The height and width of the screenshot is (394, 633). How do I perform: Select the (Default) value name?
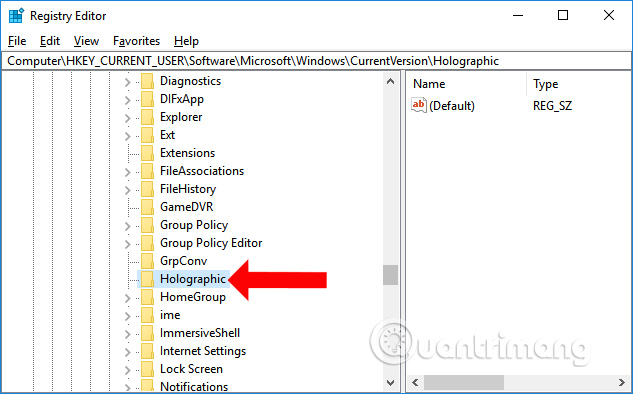(452, 106)
